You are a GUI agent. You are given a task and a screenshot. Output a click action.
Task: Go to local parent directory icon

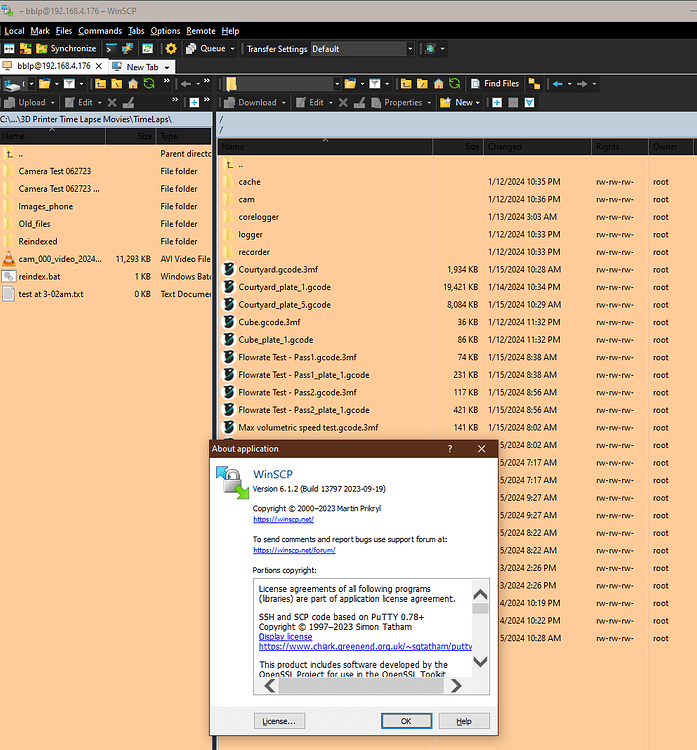(100, 84)
